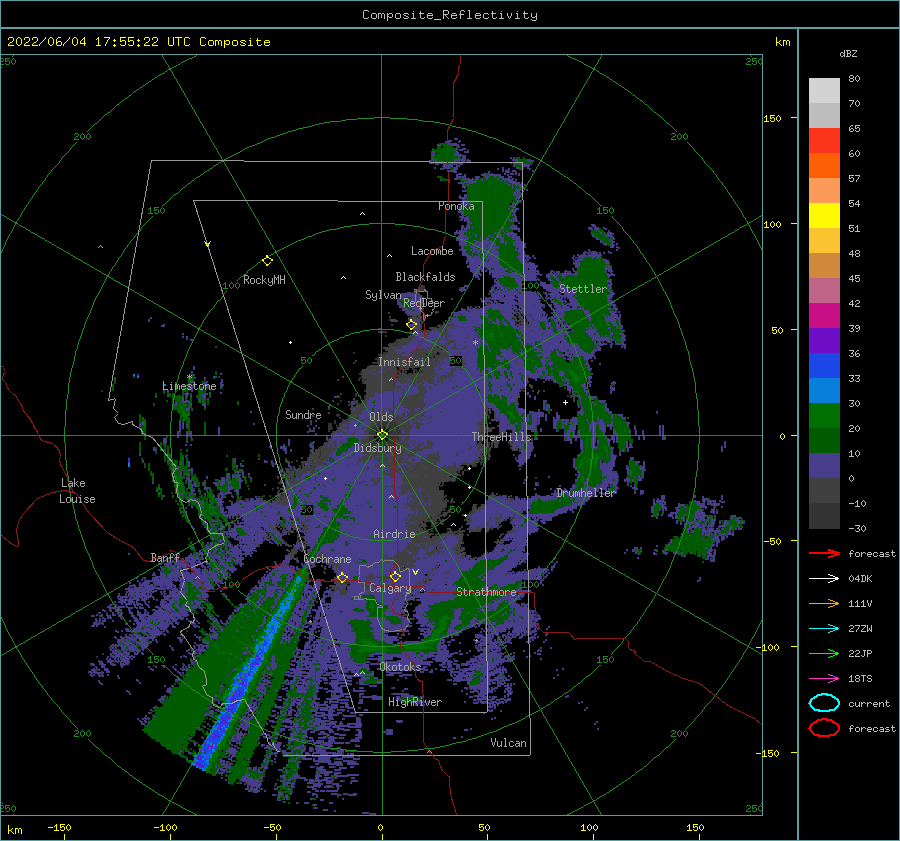Click the Calgary label
The width and height of the screenshot is (900, 841).
click(x=390, y=588)
